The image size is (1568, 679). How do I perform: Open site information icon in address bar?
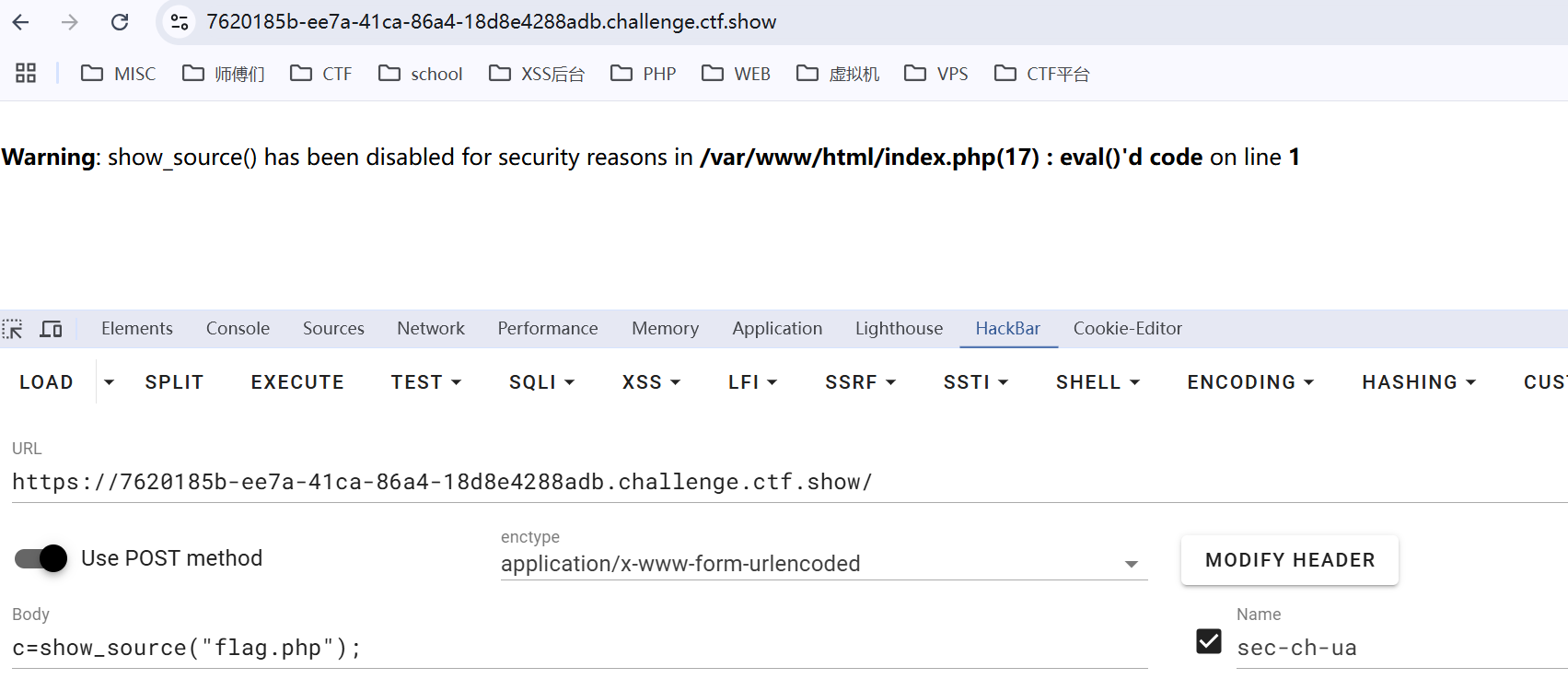click(180, 22)
